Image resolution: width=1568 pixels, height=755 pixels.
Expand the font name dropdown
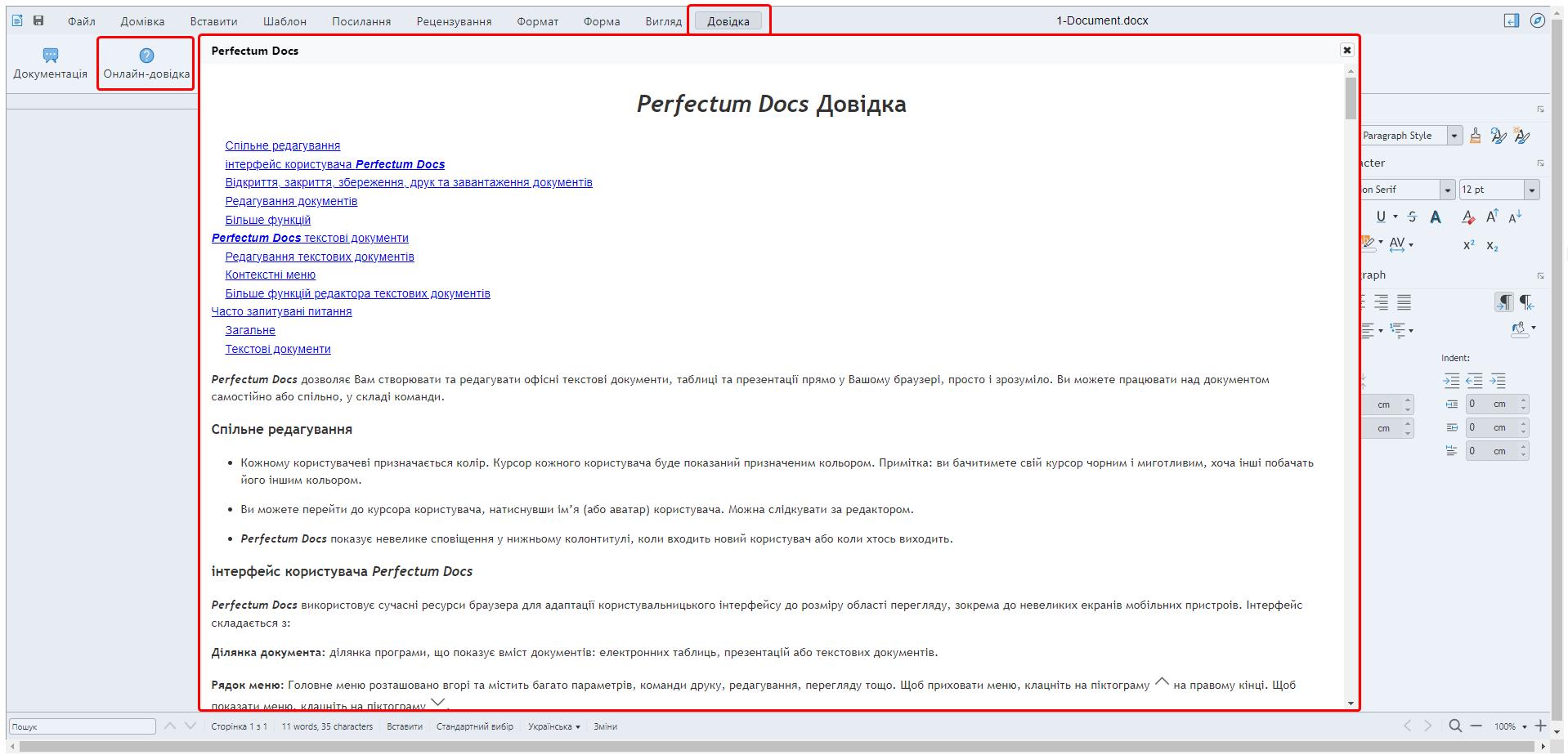click(1447, 190)
